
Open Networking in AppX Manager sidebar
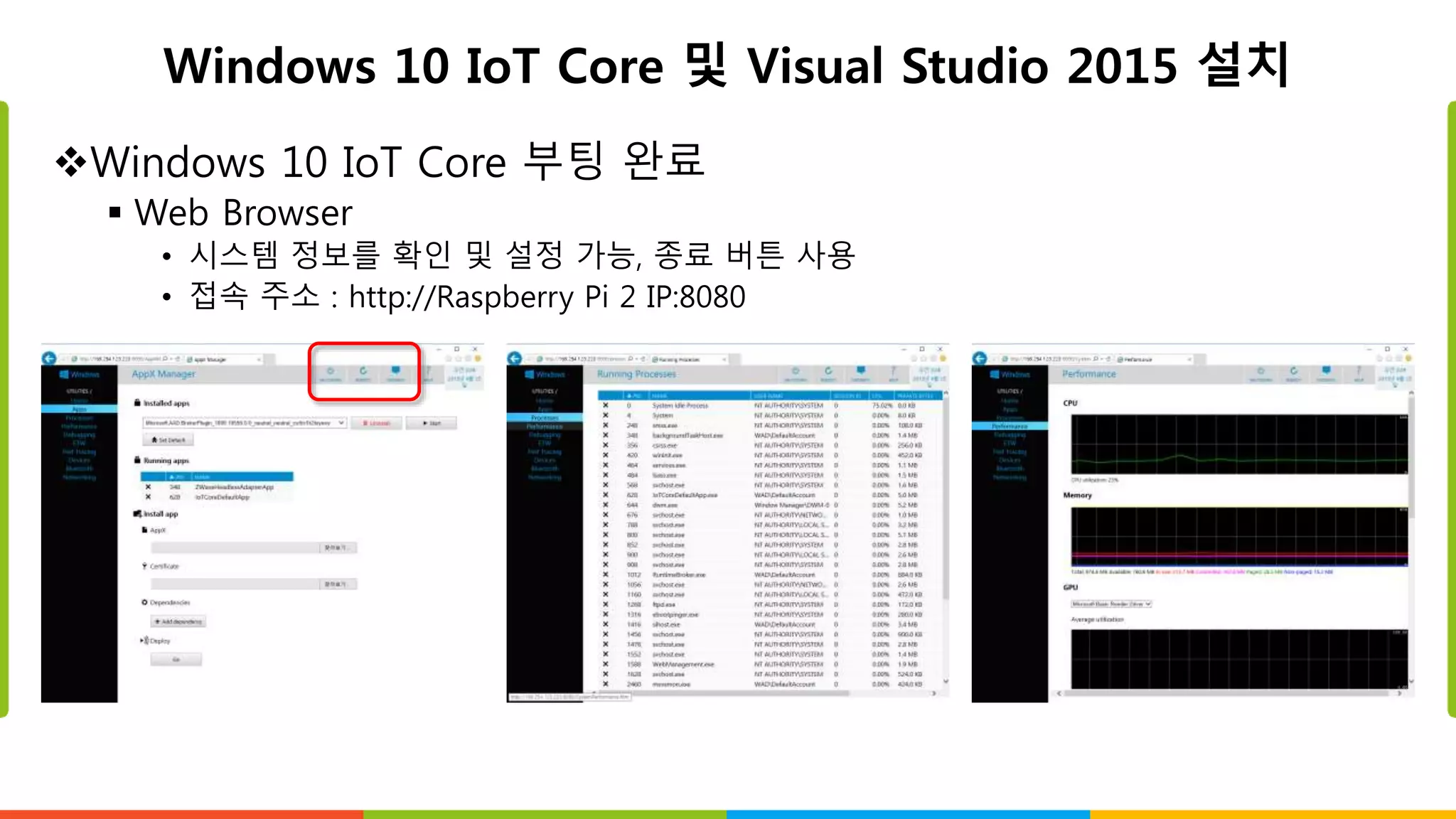[80, 477]
